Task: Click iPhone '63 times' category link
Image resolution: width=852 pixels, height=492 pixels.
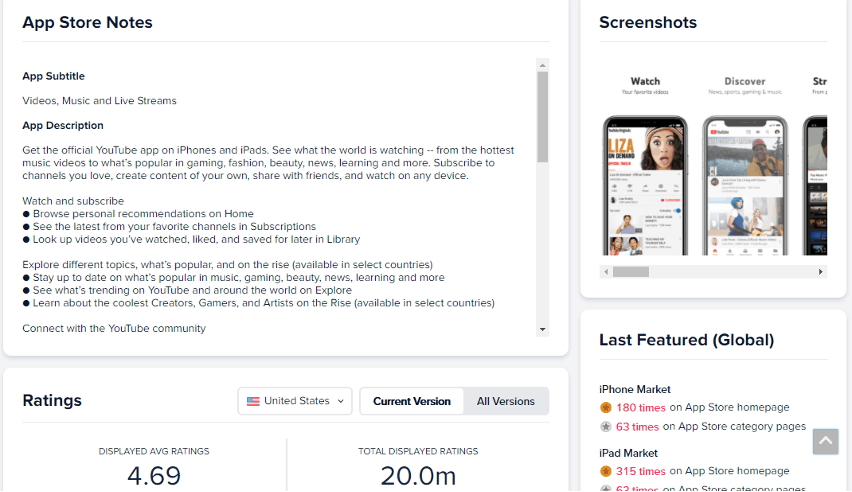Action: (637, 427)
